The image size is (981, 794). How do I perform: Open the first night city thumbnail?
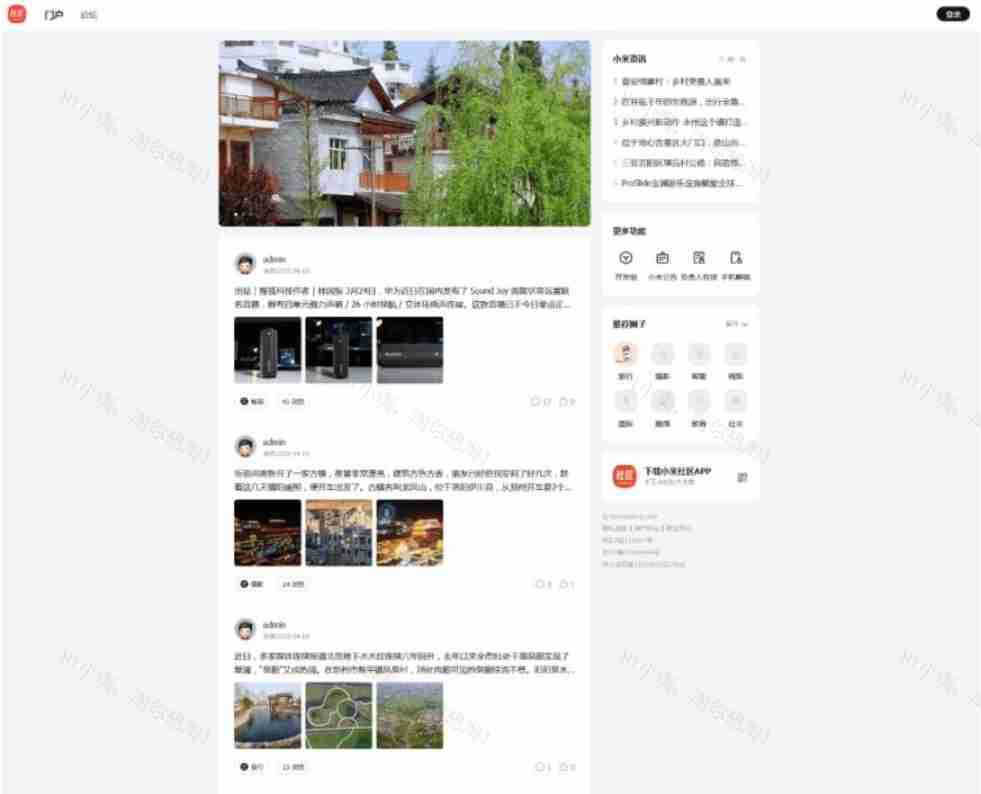267,533
